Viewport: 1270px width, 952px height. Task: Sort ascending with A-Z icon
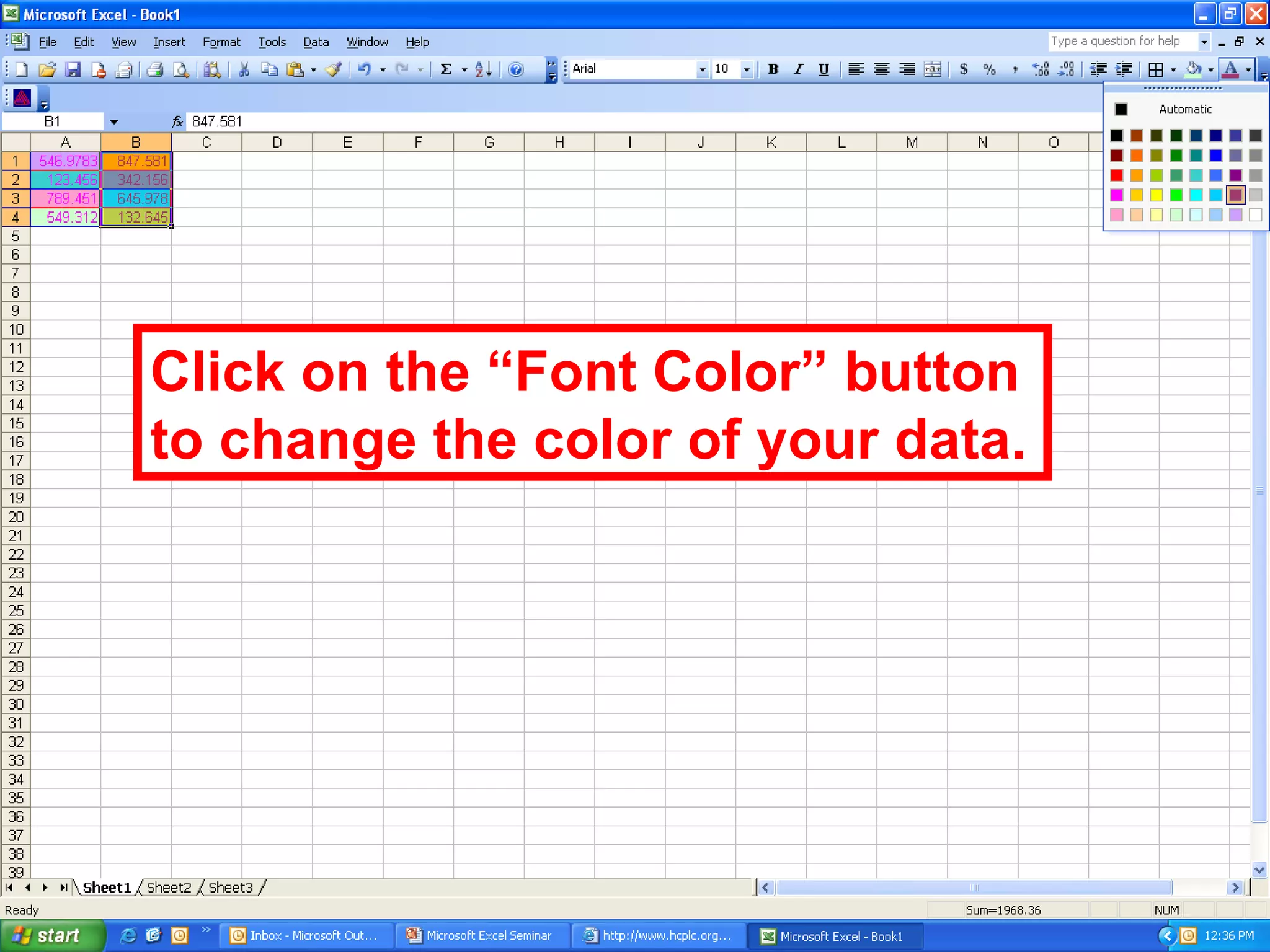coord(484,69)
